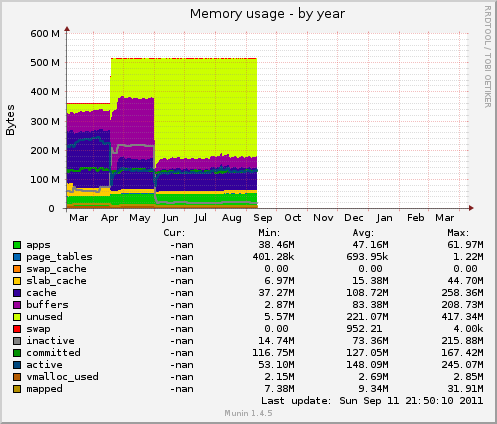Click the magenta buffers legend swatch

coord(17,305)
